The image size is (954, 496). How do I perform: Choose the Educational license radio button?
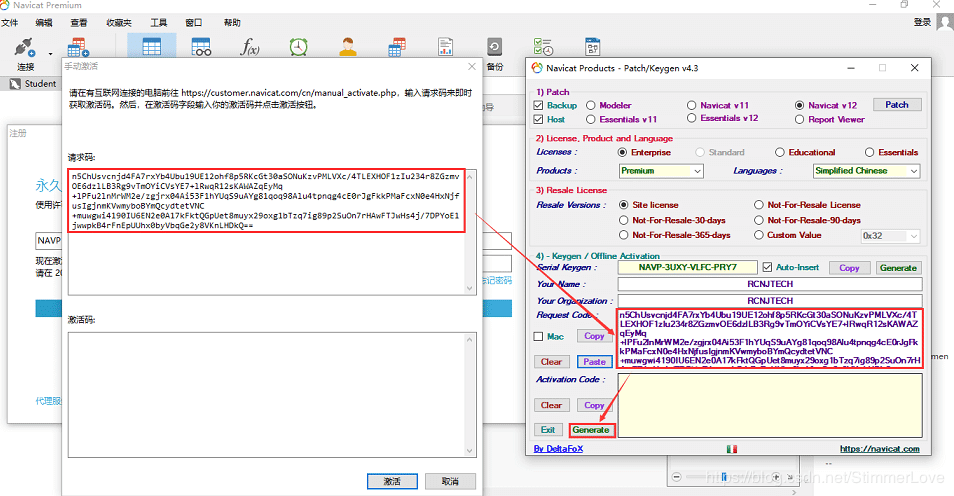click(780, 152)
